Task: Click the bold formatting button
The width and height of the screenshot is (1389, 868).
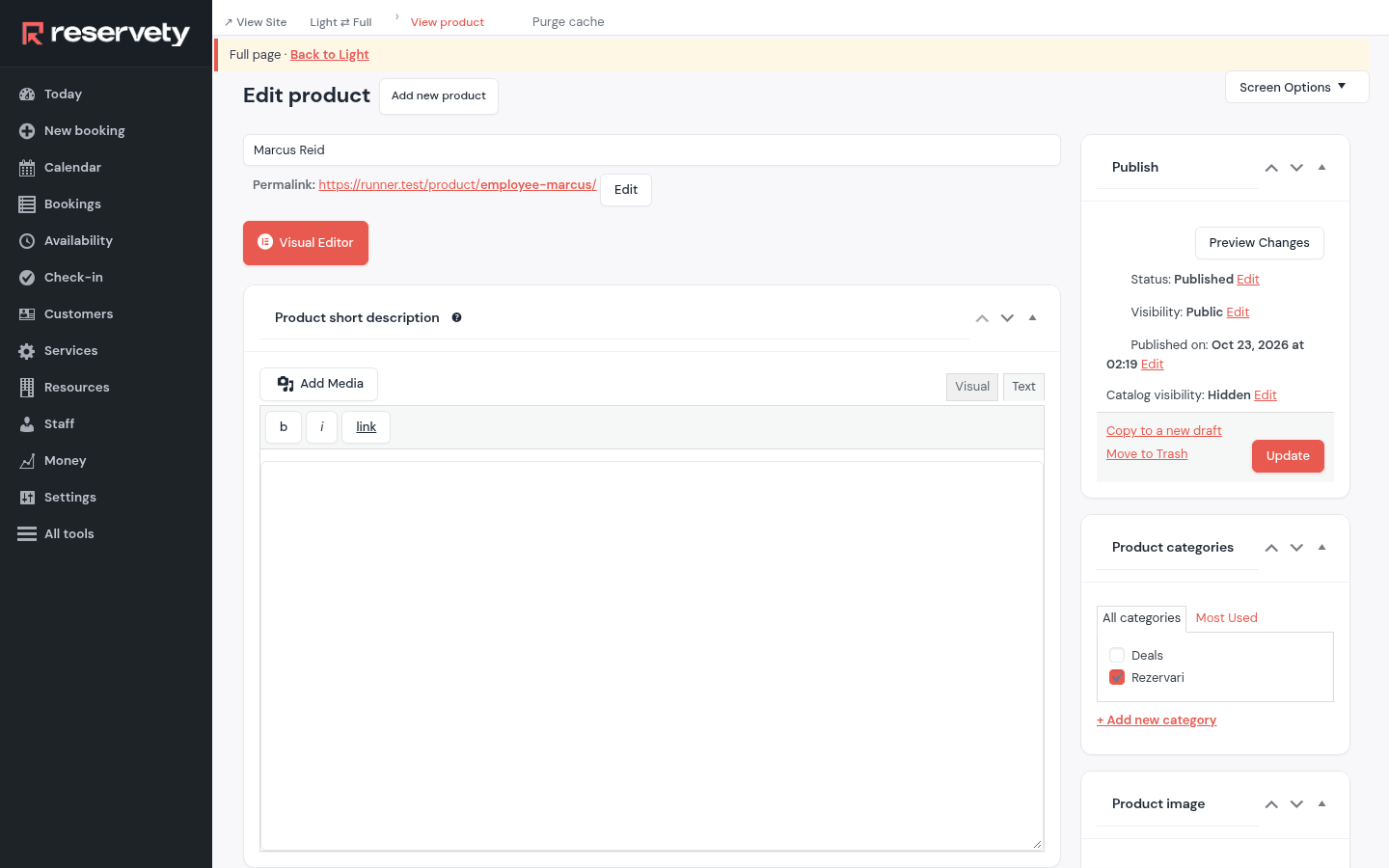Action: pyautogui.click(x=284, y=427)
